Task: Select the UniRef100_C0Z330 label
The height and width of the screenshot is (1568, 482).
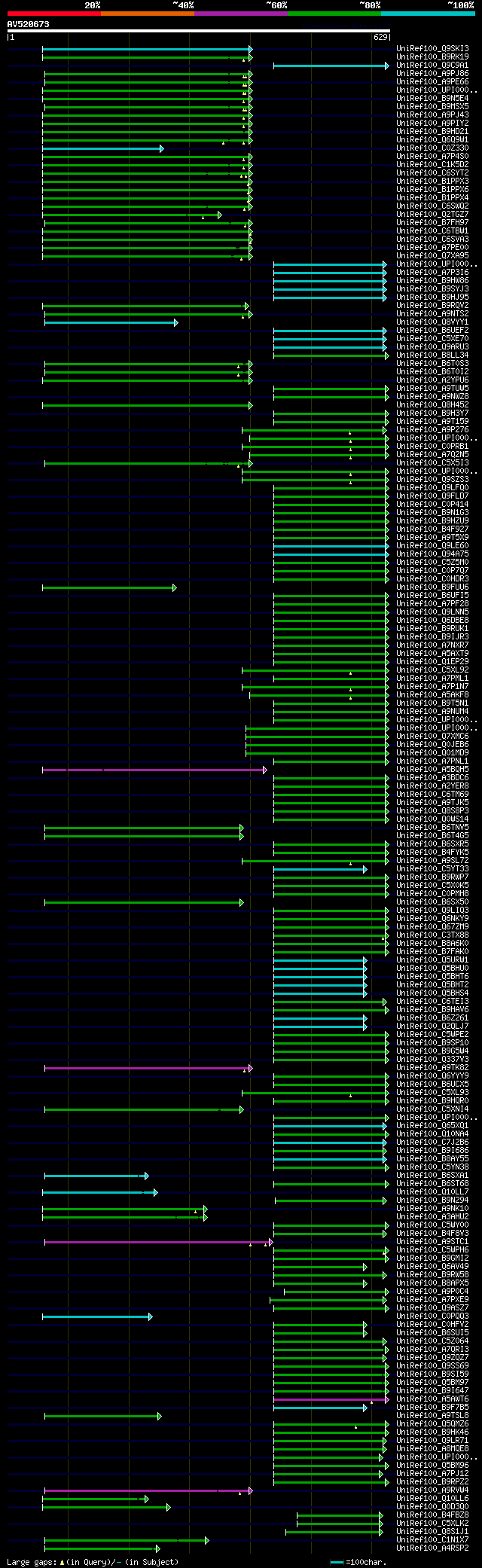Action: click(x=432, y=148)
